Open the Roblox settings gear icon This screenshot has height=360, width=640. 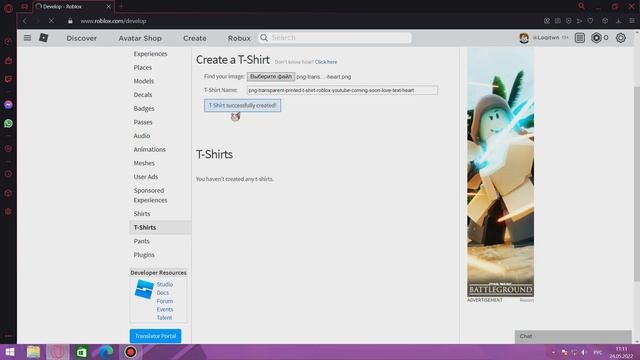pos(620,38)
